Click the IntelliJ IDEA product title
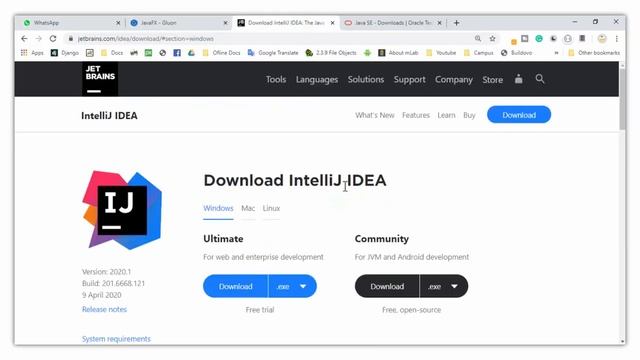 pyautogui.click(x=109, y=116)
